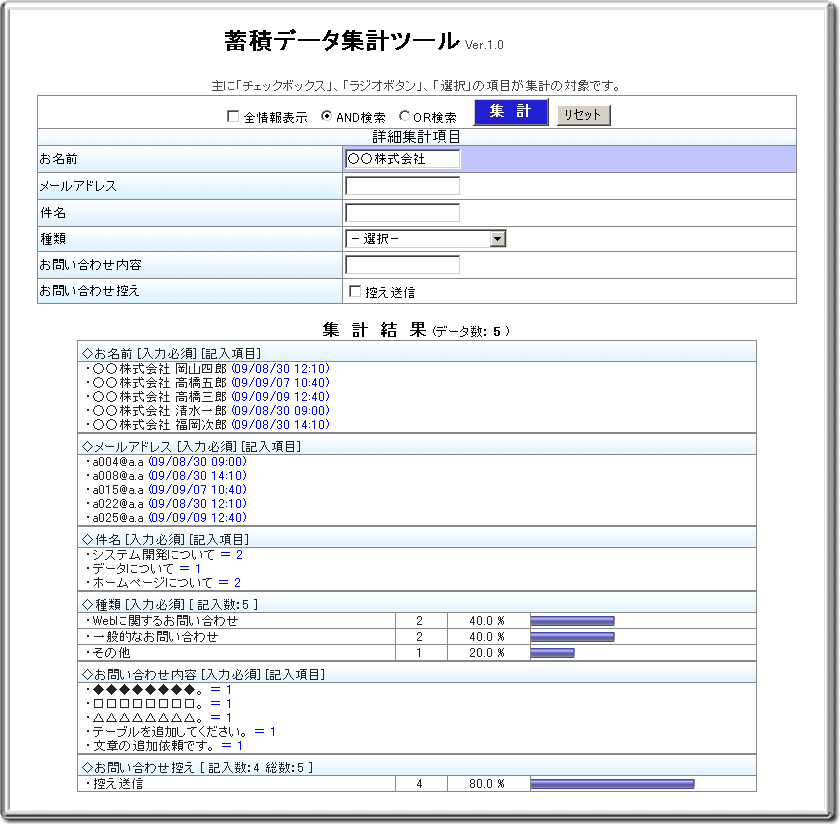Click the □□□□□□□□。 = 1 entry

click(159, 703)
